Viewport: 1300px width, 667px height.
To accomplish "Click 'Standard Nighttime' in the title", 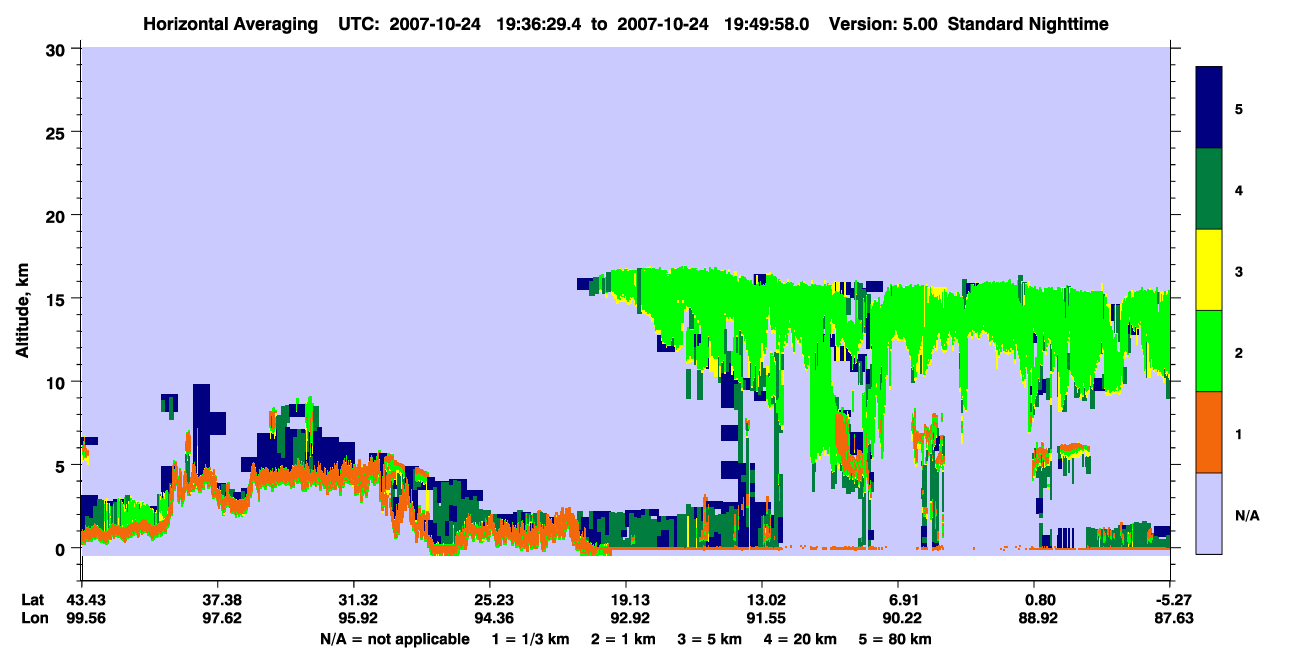I will [1028, 24].
